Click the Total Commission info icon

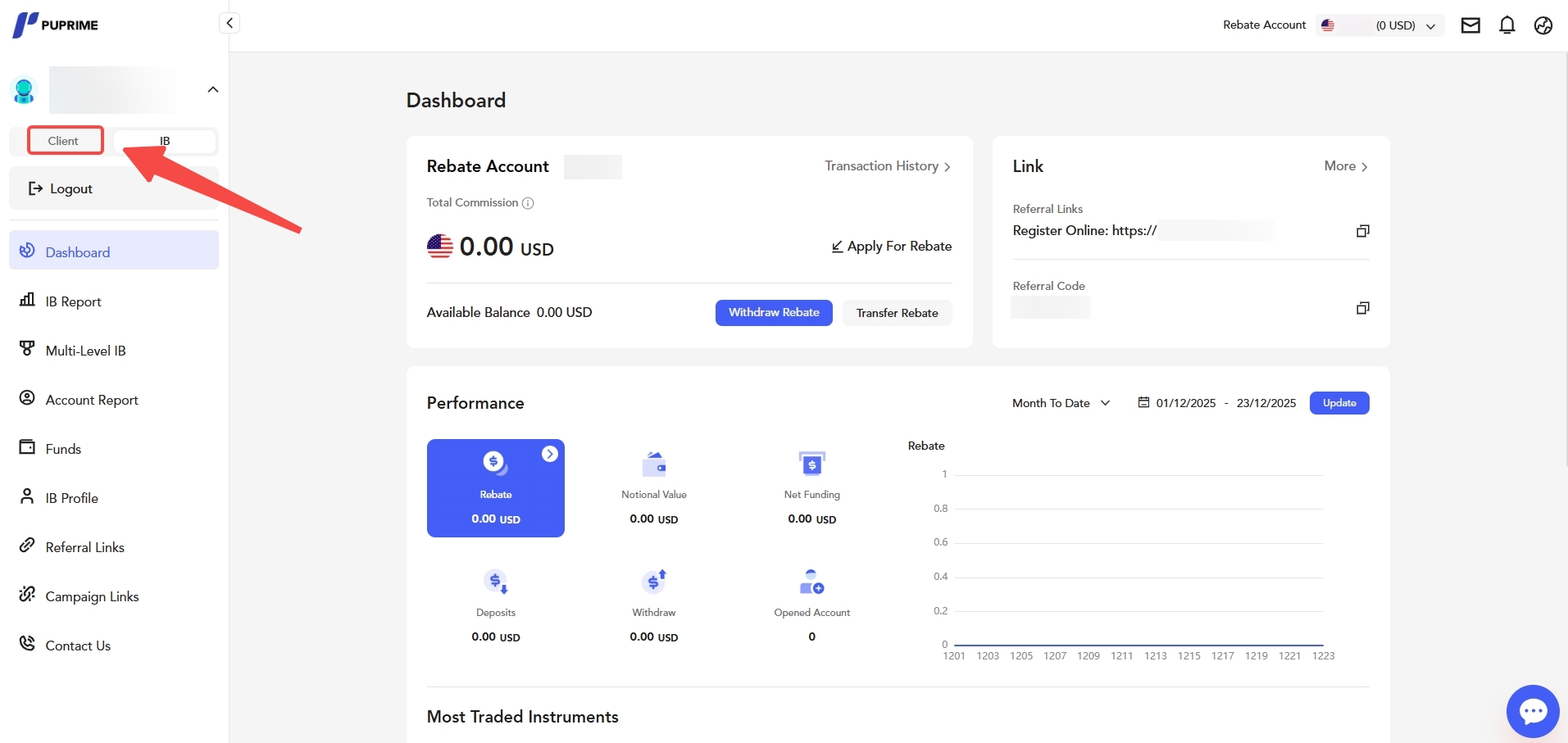tap(528, 203)
